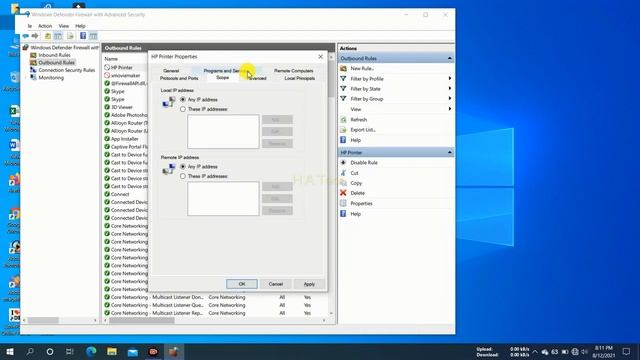Open the View menu in the menu bar
The width and height of the screenshot is (640, 360).
tap(64, 26)
